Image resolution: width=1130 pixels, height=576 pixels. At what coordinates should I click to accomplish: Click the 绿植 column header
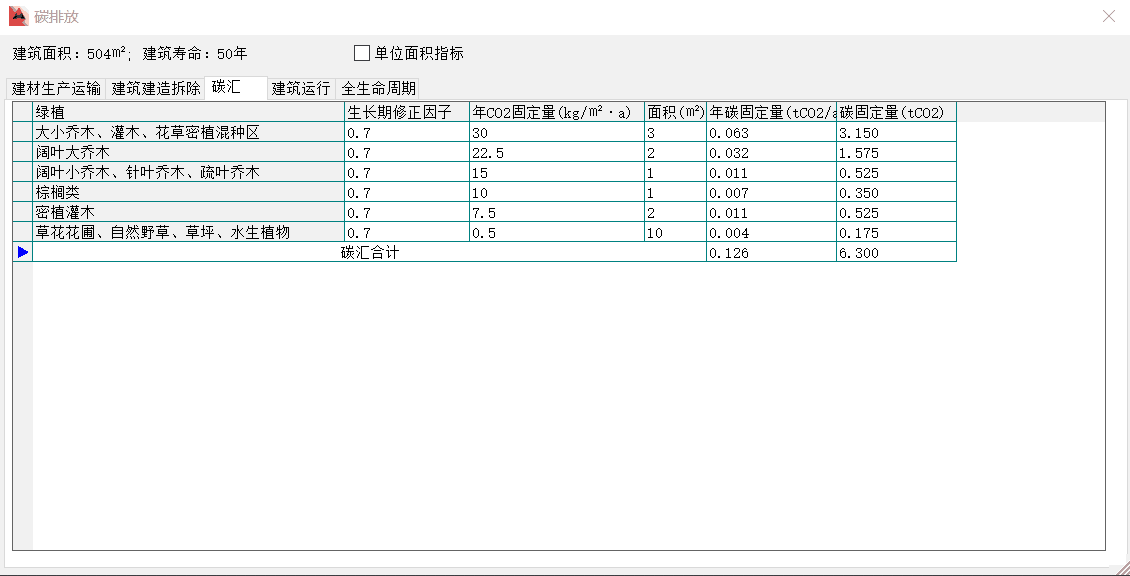coord(188,112)
